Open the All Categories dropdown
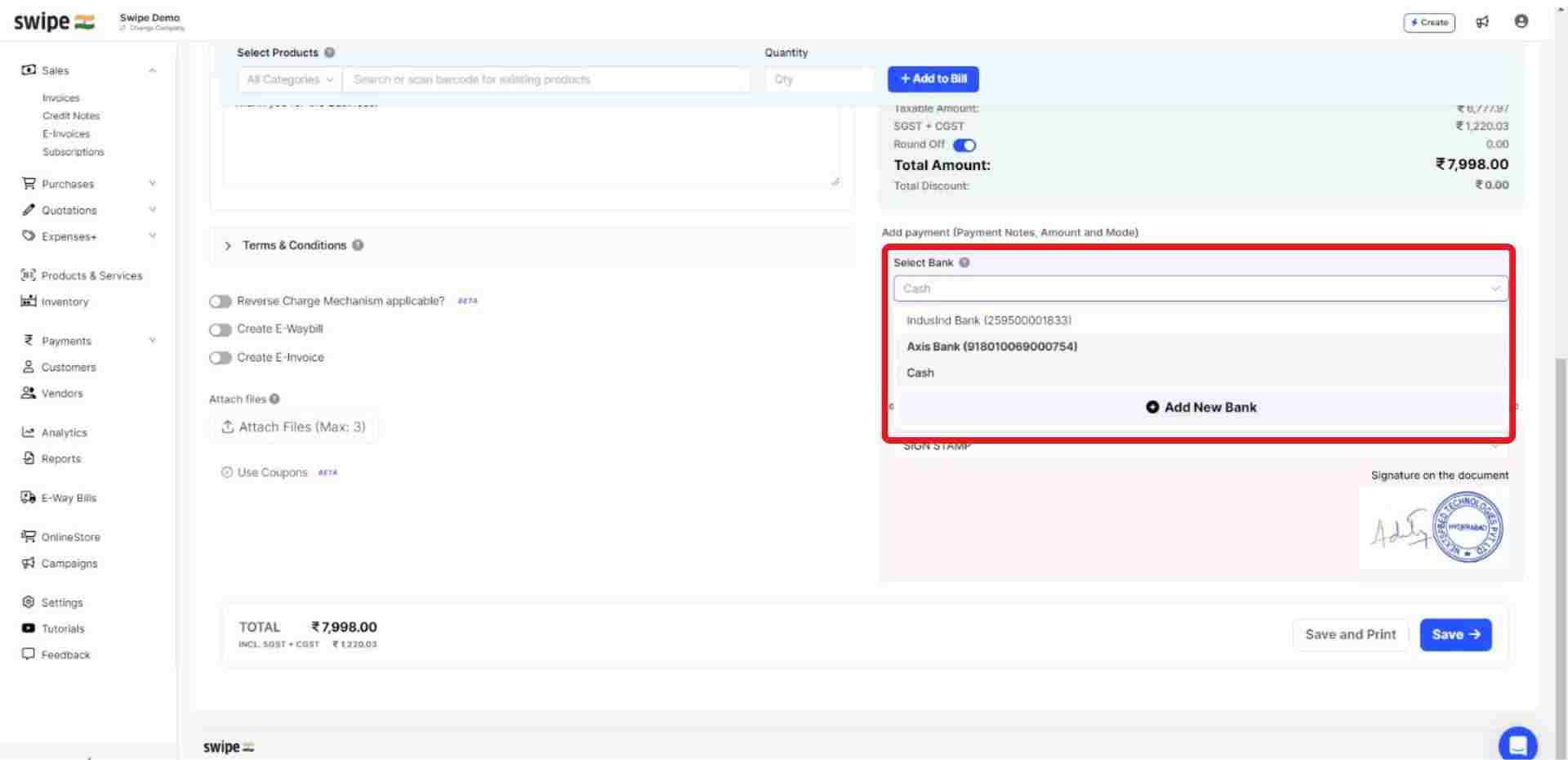The height and width of the screenshot is (760, 1568). point(290,79)
